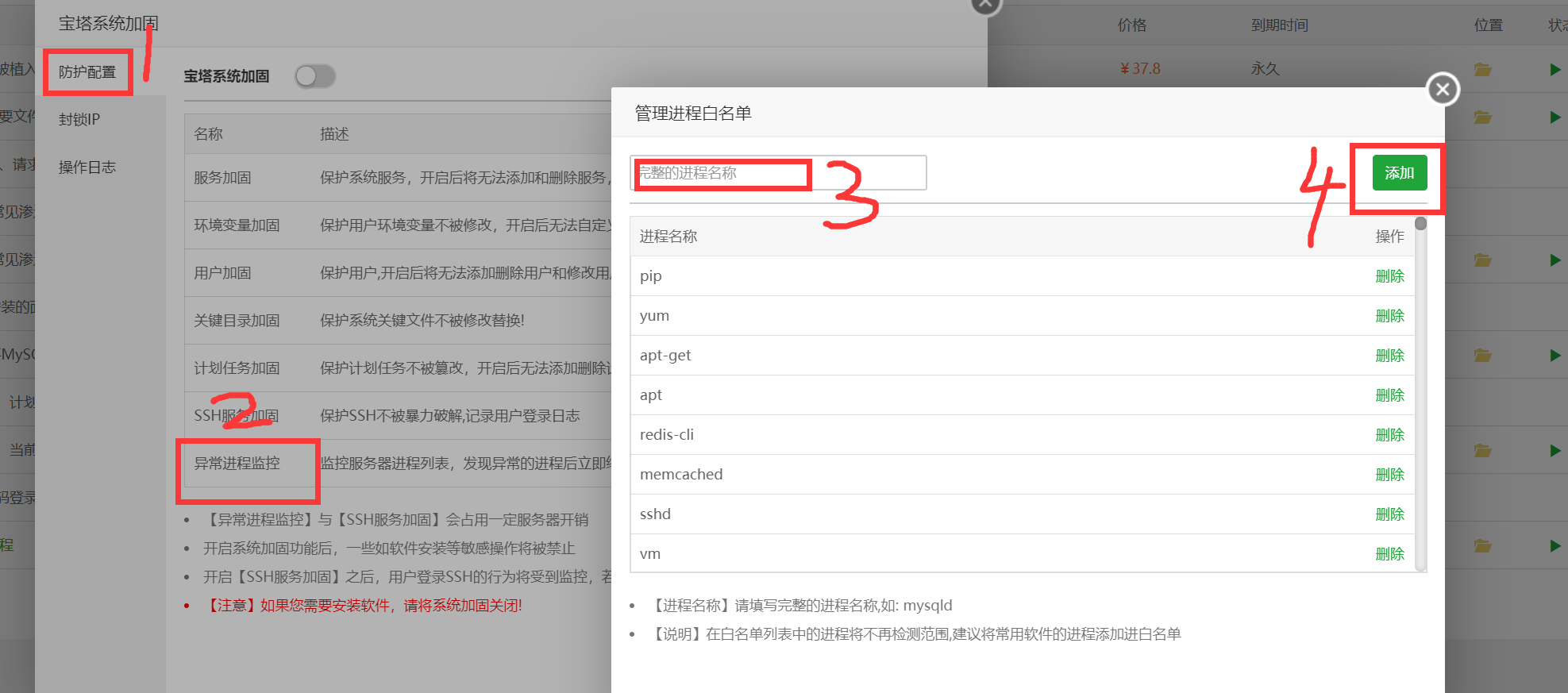This screenshot has width=1568, height=693.
Task: Click the whitelist list scrollbar thumb
Action: 1420,224
